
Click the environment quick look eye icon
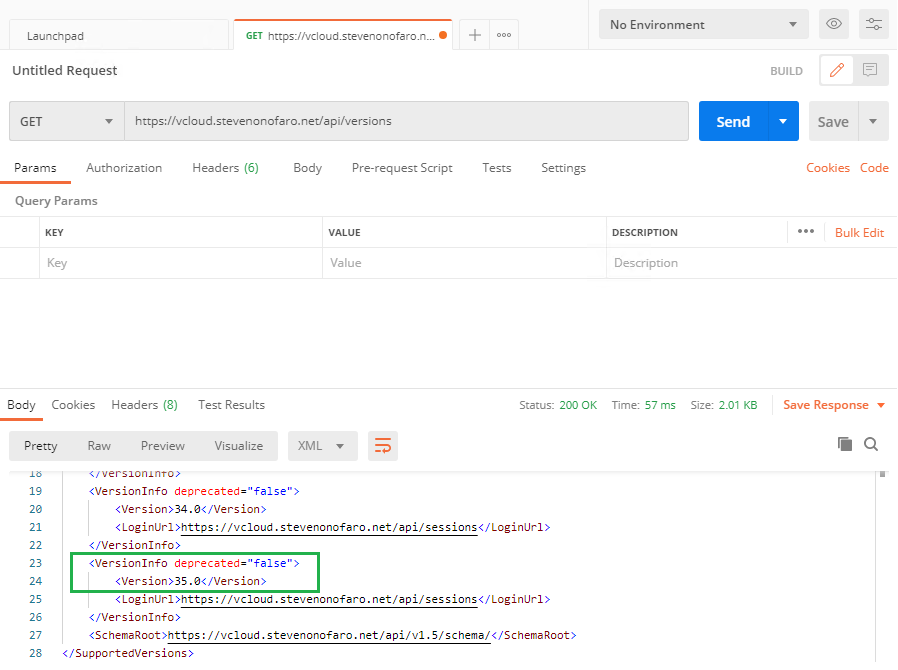coord(832,24)
